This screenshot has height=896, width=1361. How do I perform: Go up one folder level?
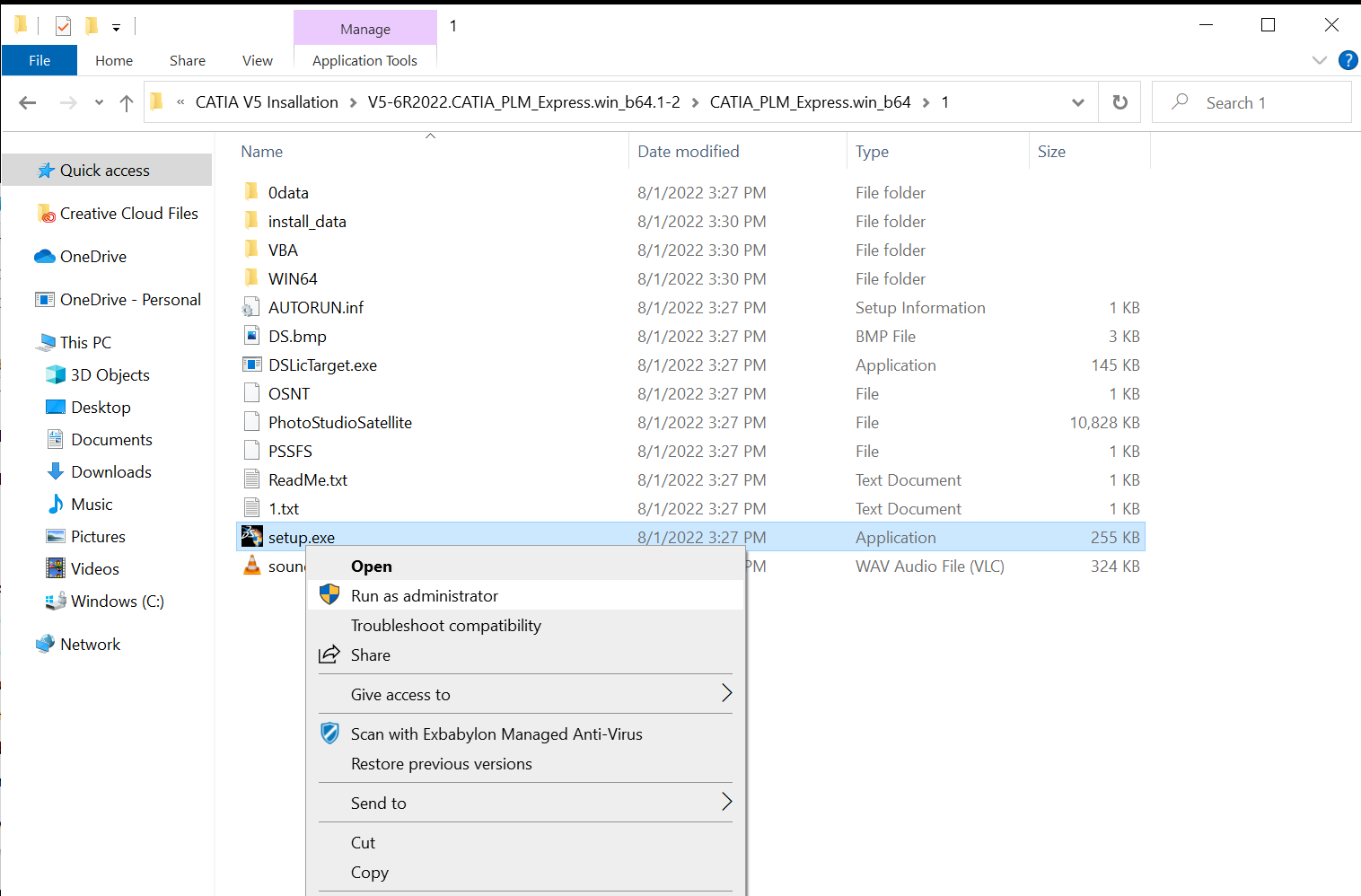click(x=127, y=102)
